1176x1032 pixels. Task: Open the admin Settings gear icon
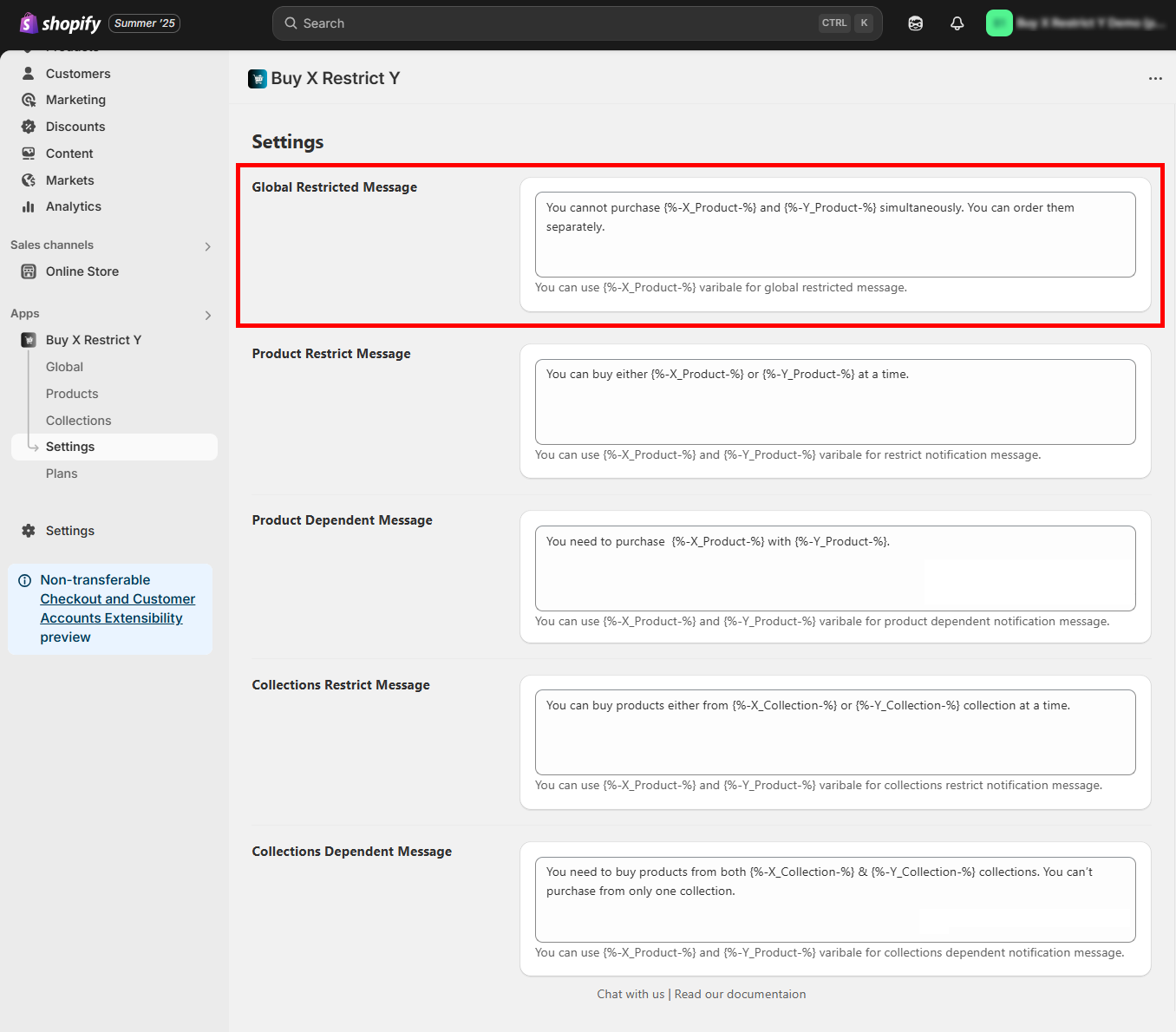pyautogui.click(x=29, y=531)
